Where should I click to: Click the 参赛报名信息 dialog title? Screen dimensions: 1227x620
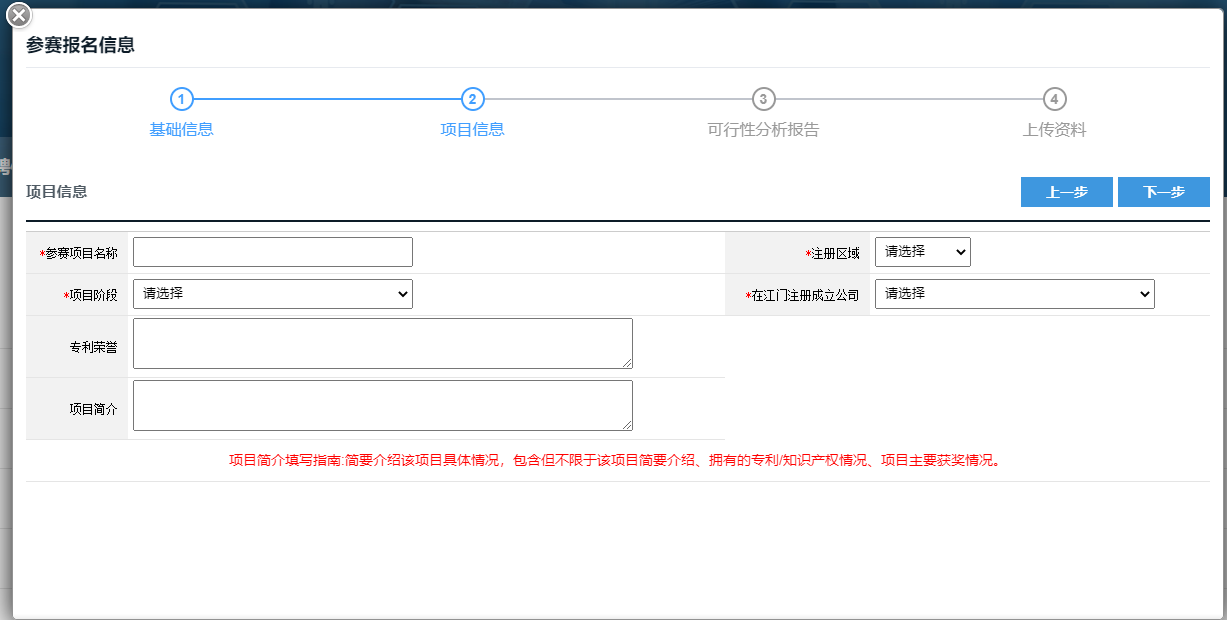click(80, 45)
